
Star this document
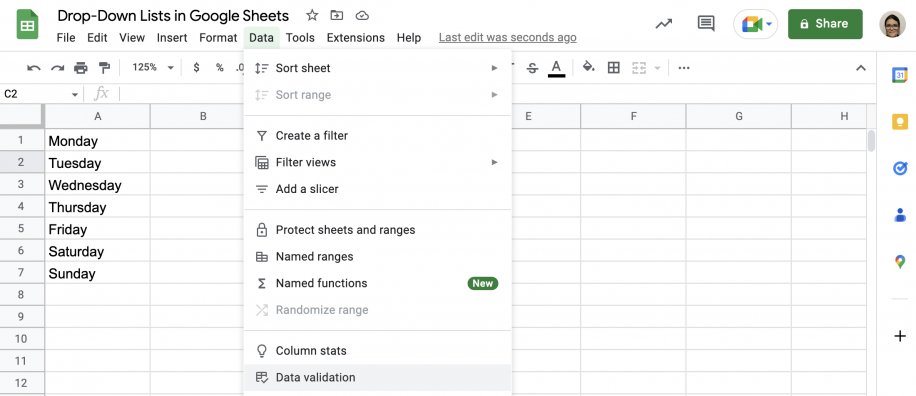(313, 16)
